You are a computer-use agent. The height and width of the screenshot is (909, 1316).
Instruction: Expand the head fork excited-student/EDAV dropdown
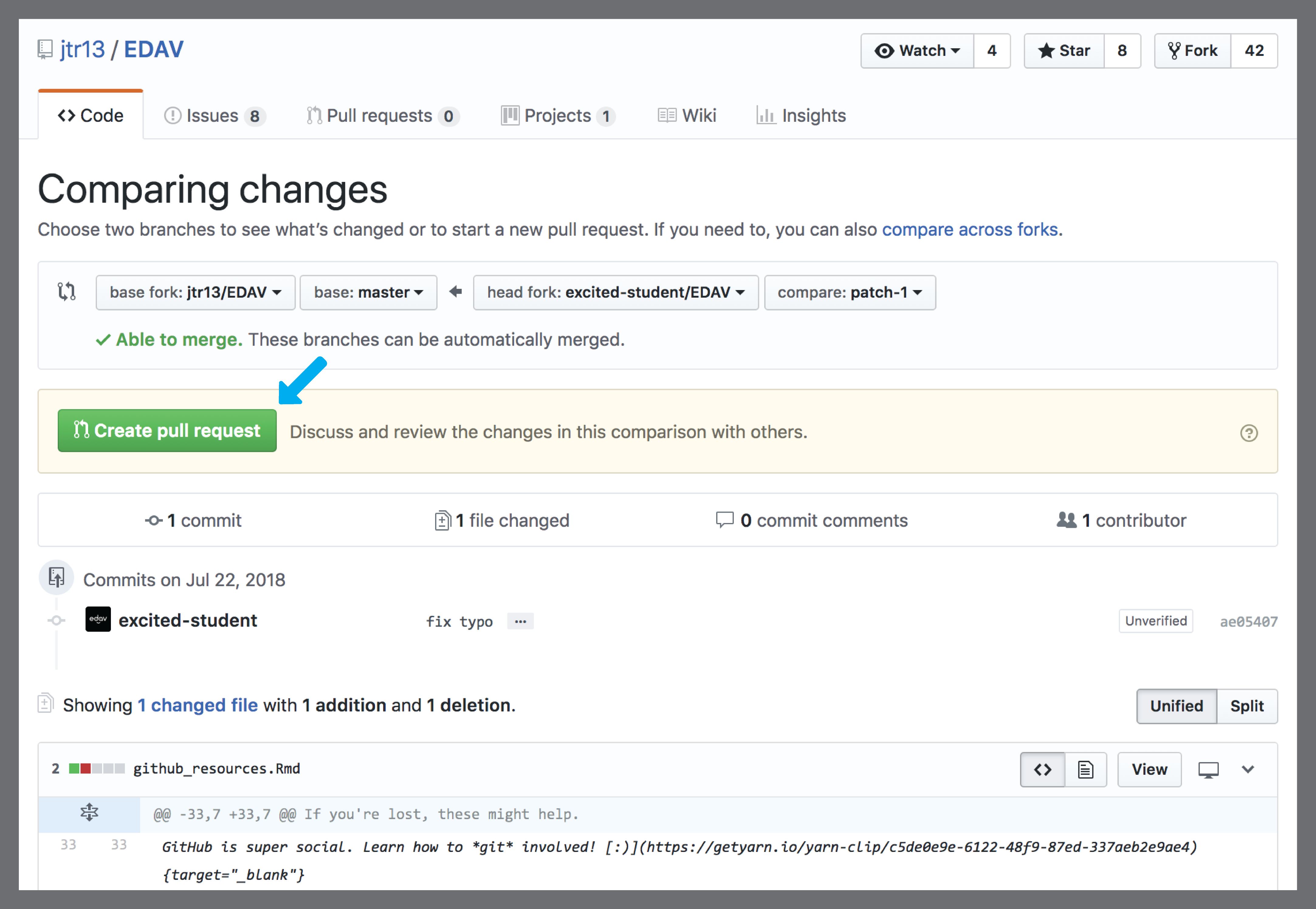point(616,293)
